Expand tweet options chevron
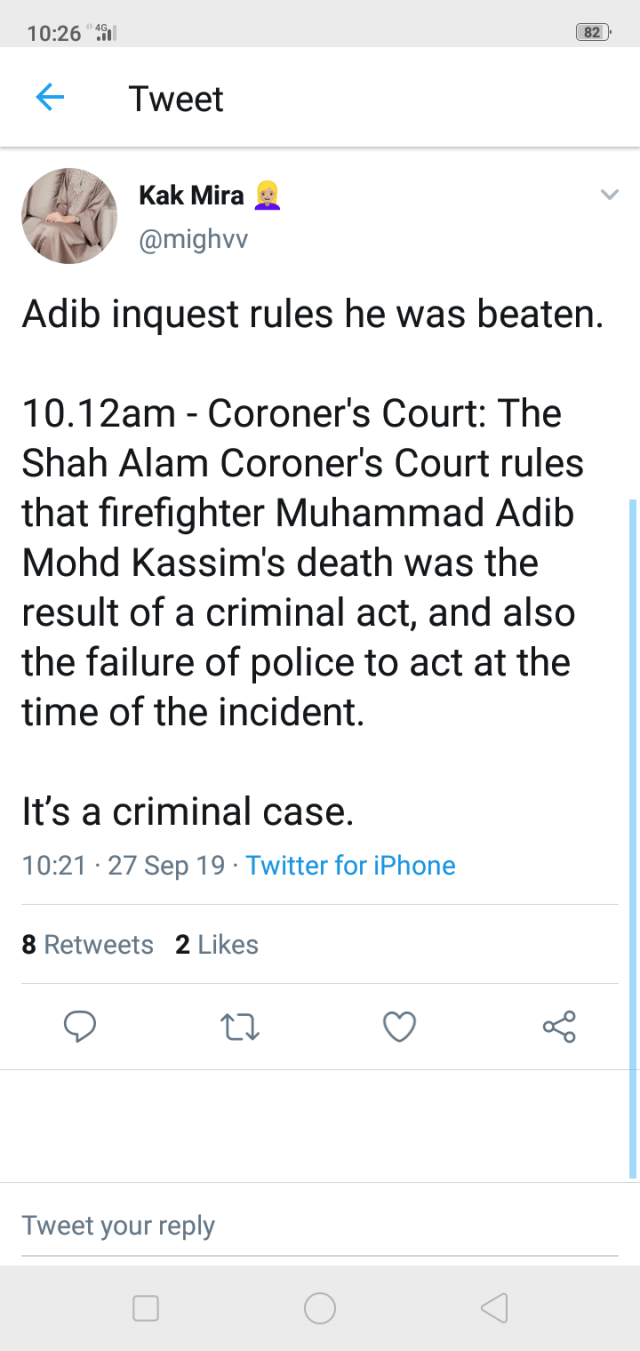The width and height of the screenshot is (640, 1351). (x=609, y=195)
